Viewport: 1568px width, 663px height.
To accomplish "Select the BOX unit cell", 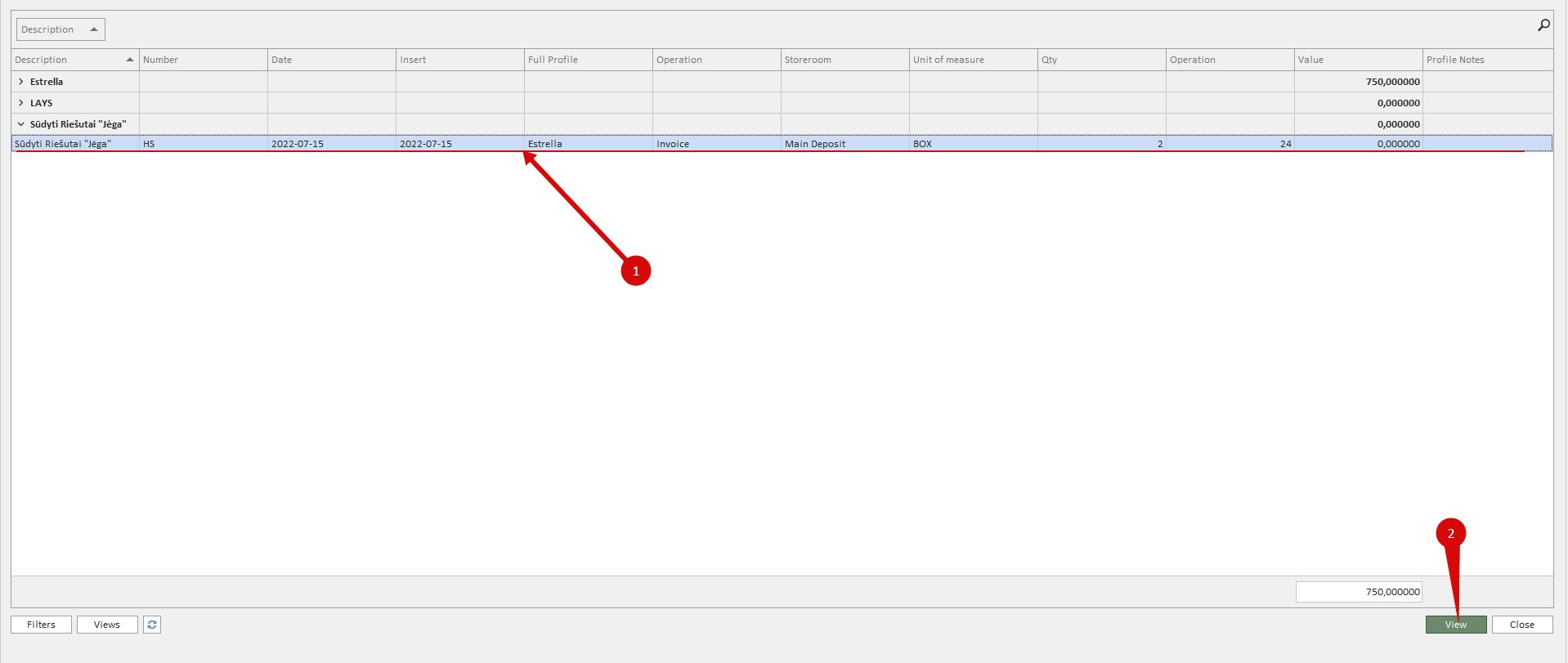I will click(974, 144).
